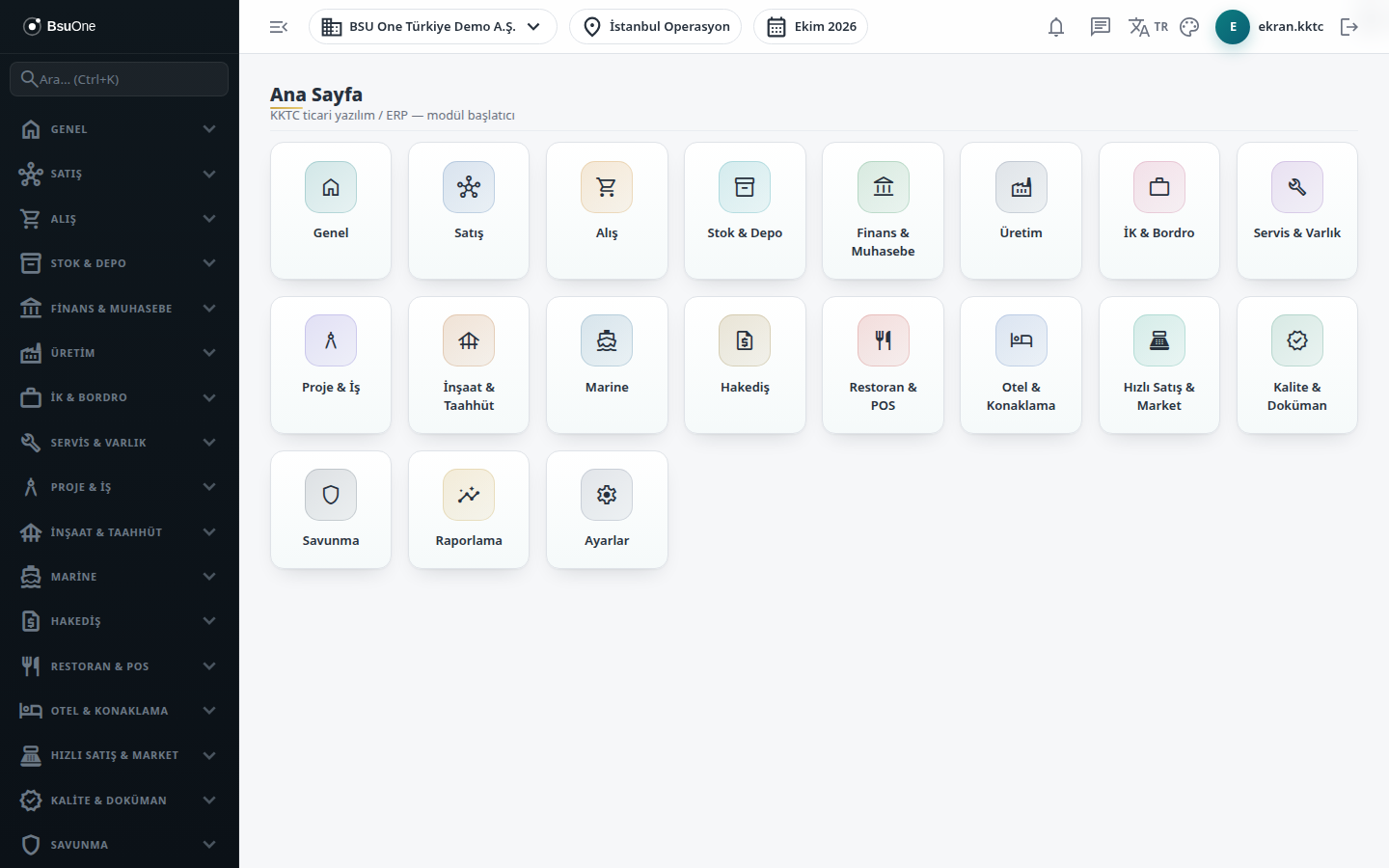This screenshot has width=1389, height=868.
Task: Open the İK & Bordro card
Action: tap(1159, 210)
